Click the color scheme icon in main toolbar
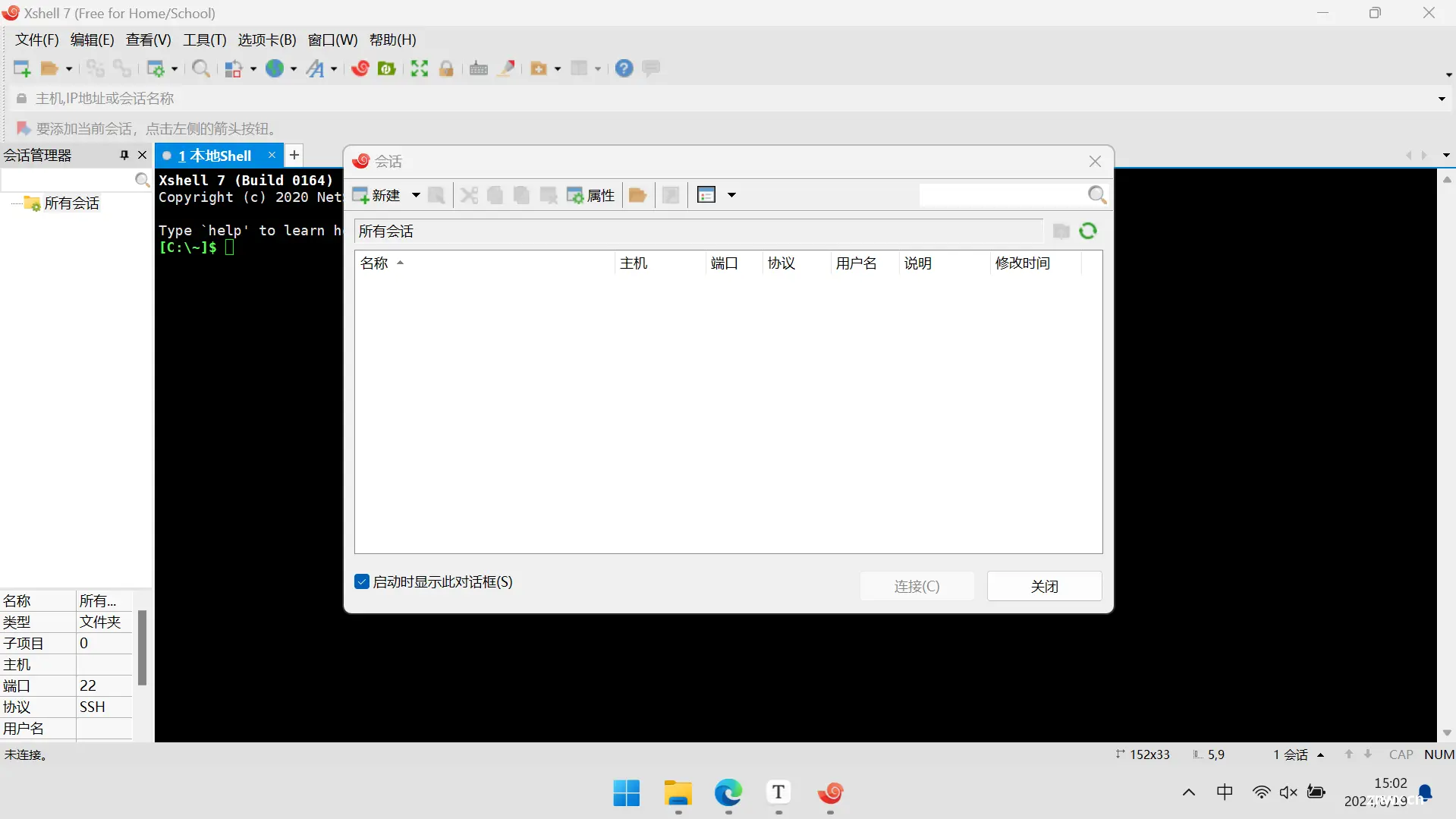 tap(234, 69)
